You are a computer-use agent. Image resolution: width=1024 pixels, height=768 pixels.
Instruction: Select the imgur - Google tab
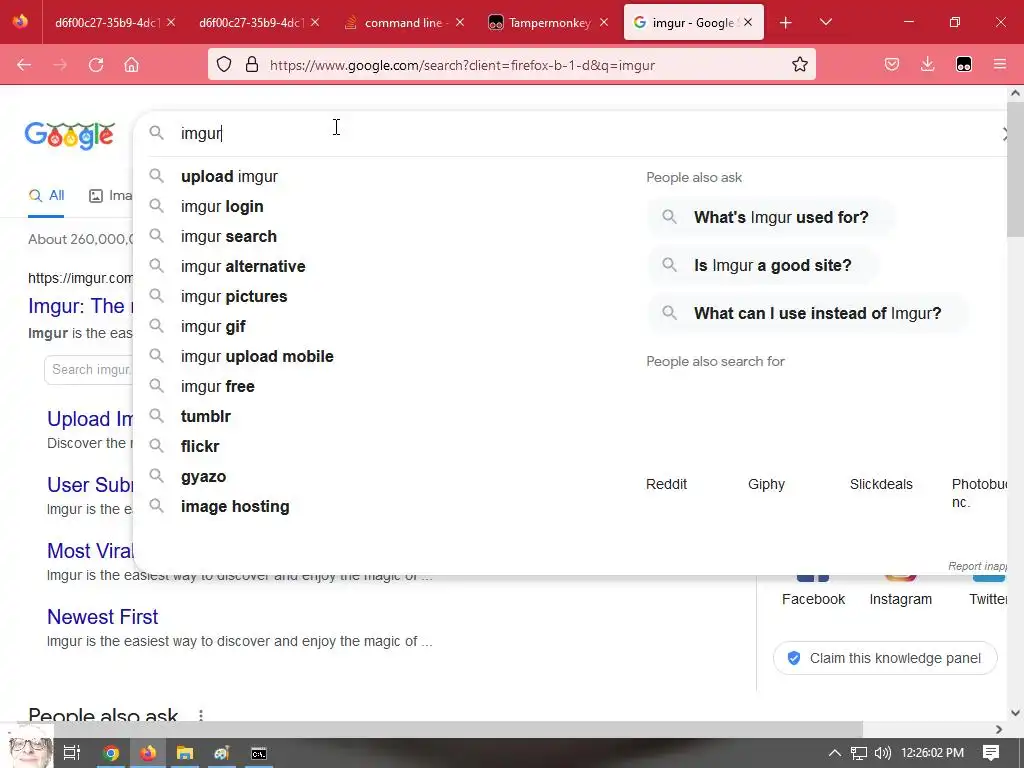pos(694,23)
